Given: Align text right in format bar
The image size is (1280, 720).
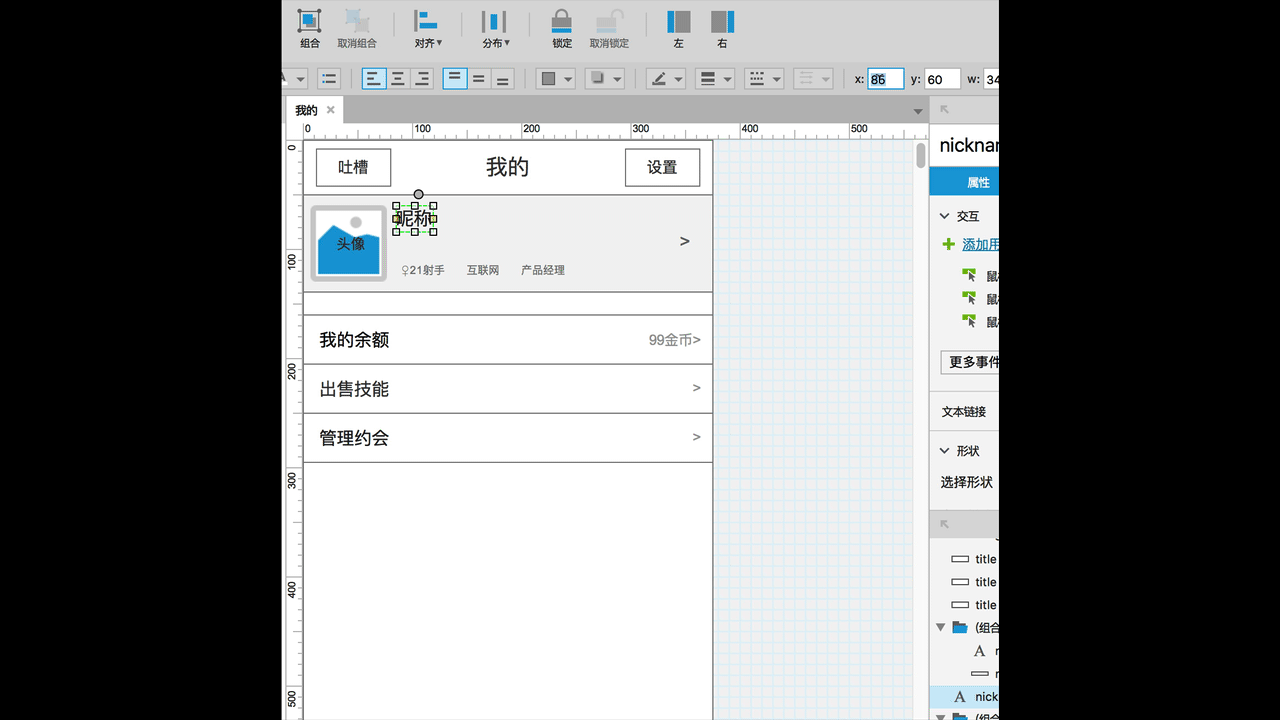Looking at the screenshot, I should click(422, 79).
